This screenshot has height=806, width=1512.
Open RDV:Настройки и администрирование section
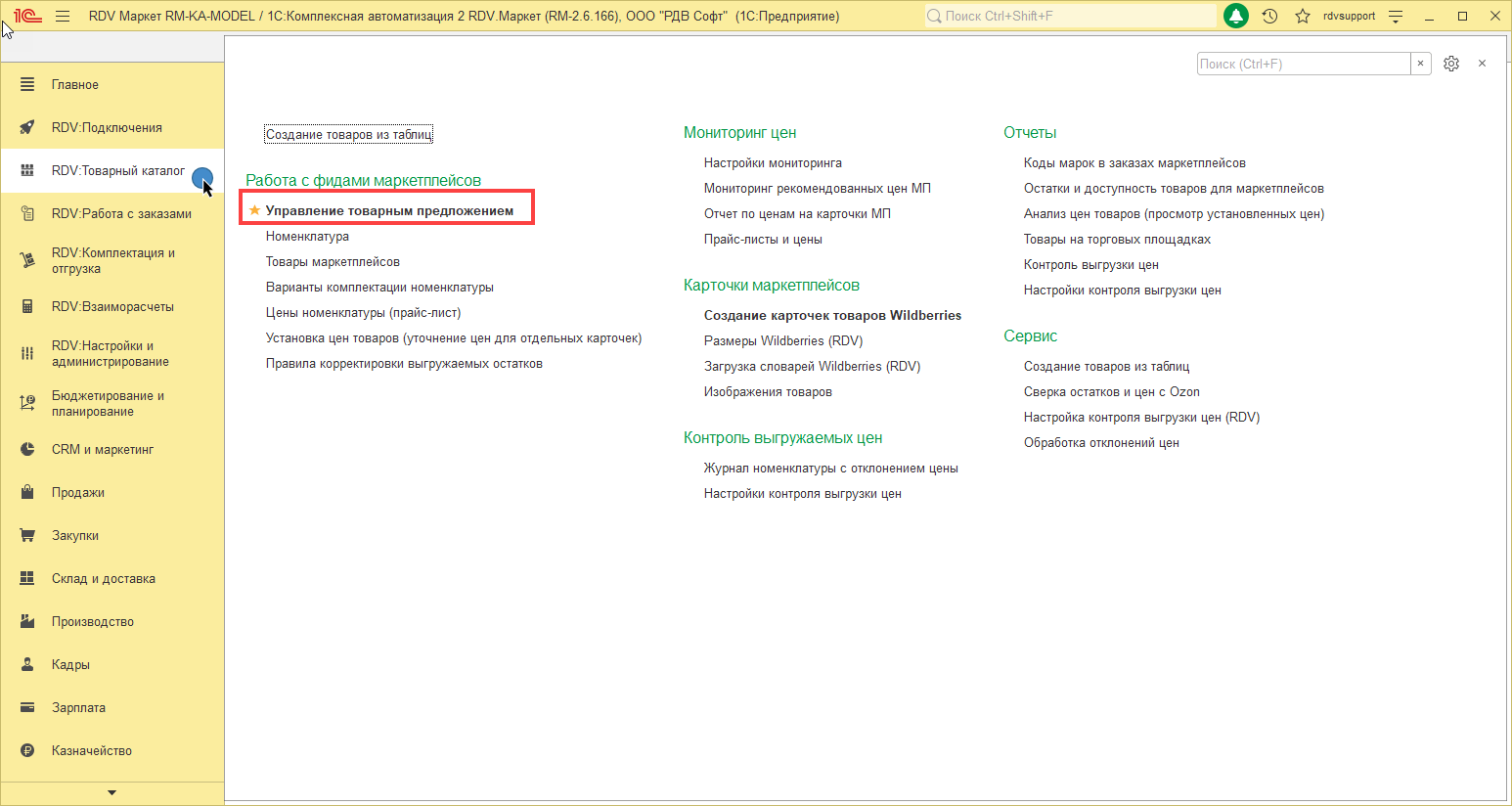tap(112, 353)
